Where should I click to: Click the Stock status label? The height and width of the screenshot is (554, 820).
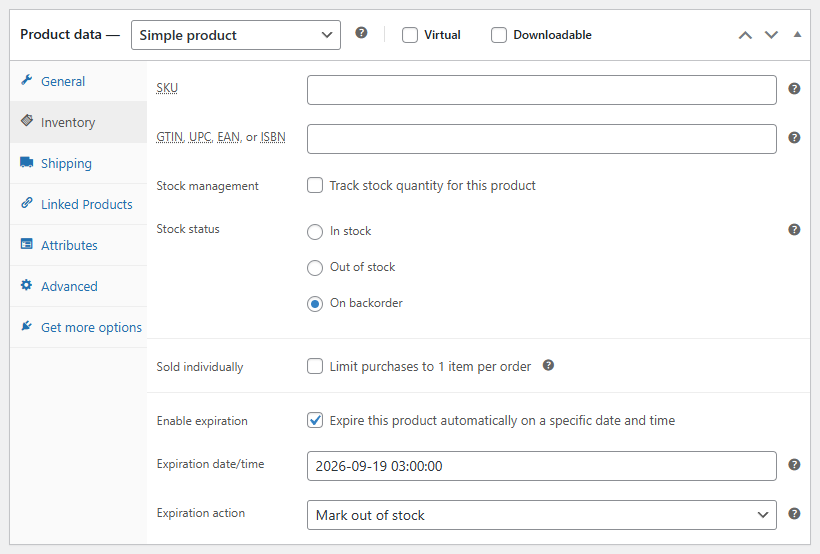[x=188, y=229]
